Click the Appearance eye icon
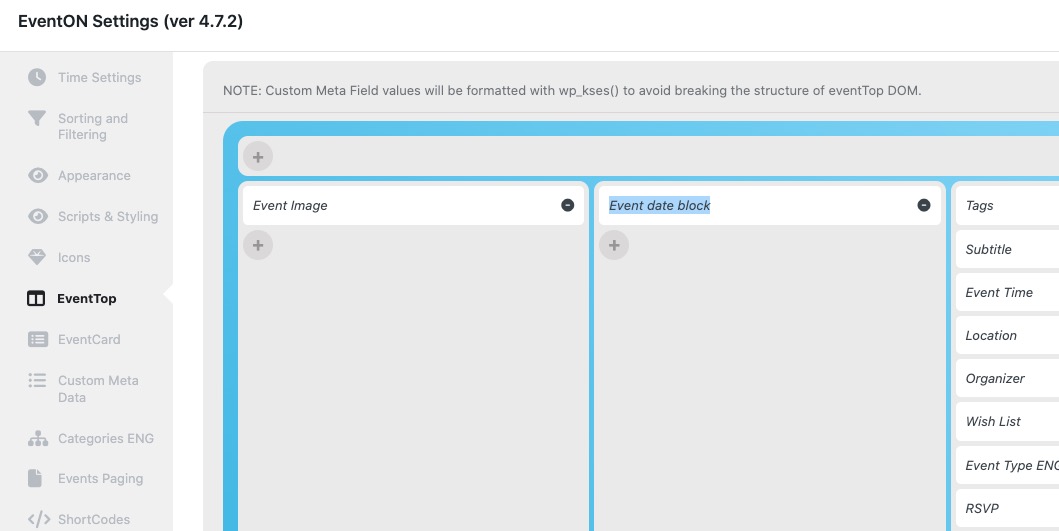Screen dimensions: 1059x531 coord(37,176)
